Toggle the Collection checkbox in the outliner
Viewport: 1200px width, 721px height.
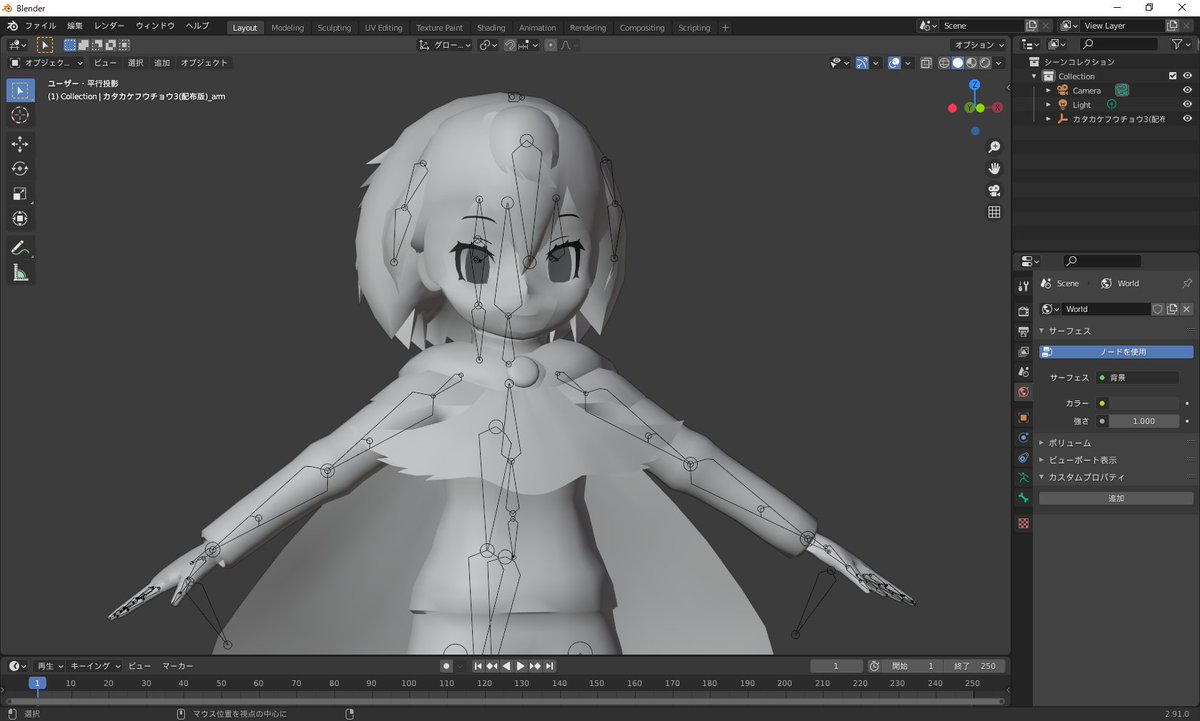click(1173, 75)
